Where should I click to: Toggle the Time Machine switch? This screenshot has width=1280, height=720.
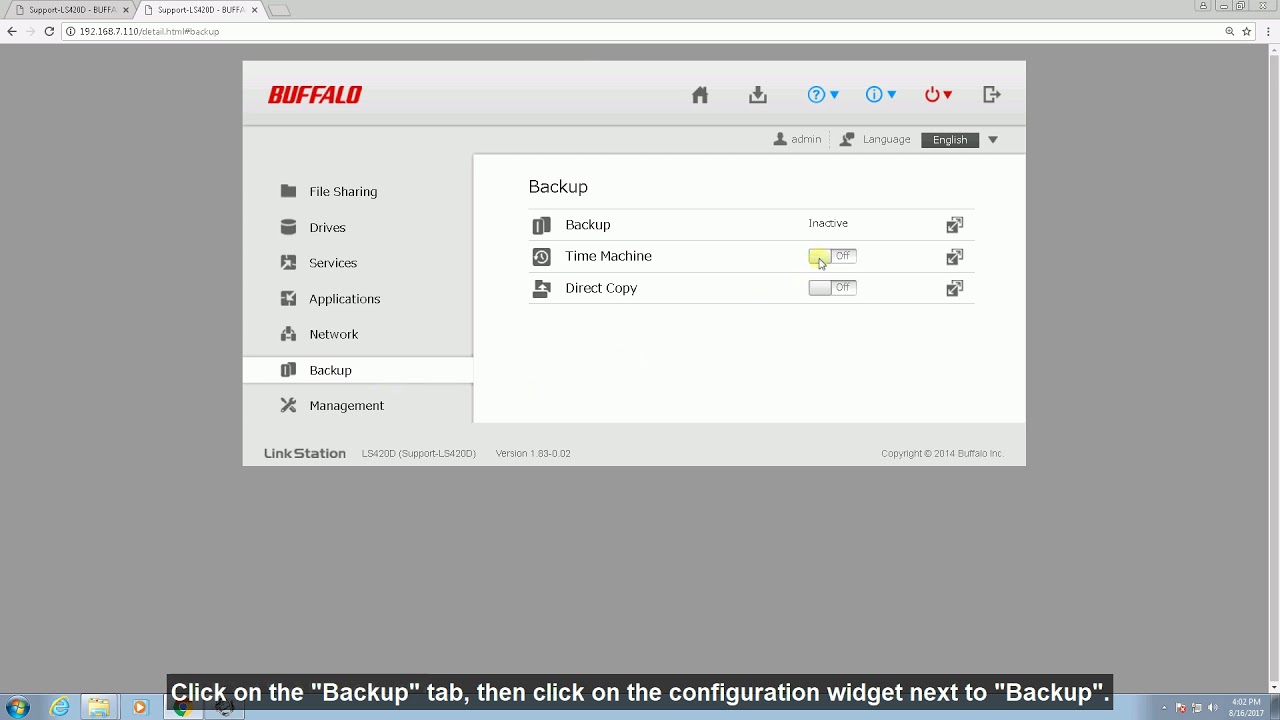coord(832,256)
